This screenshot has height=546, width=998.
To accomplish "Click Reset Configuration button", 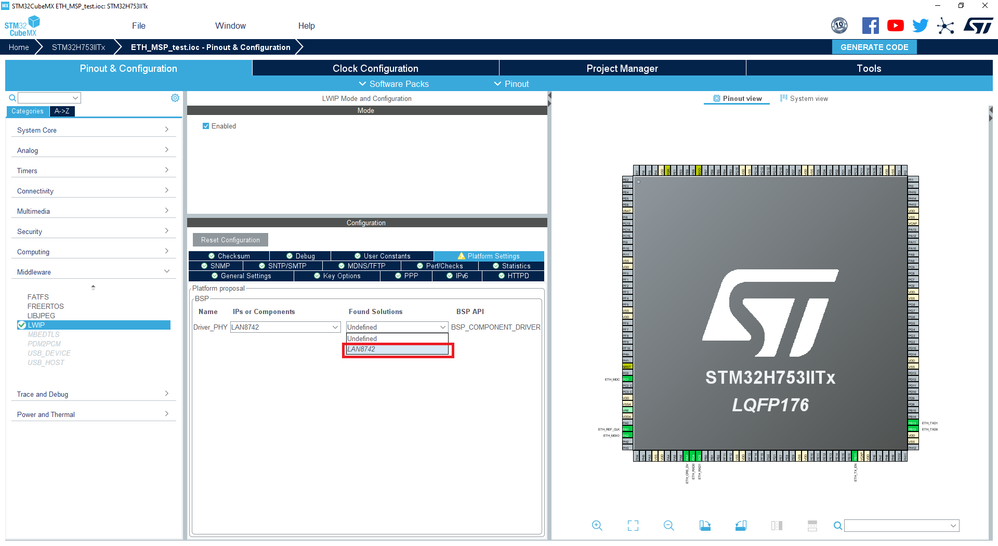I will [x=230, y=240].
